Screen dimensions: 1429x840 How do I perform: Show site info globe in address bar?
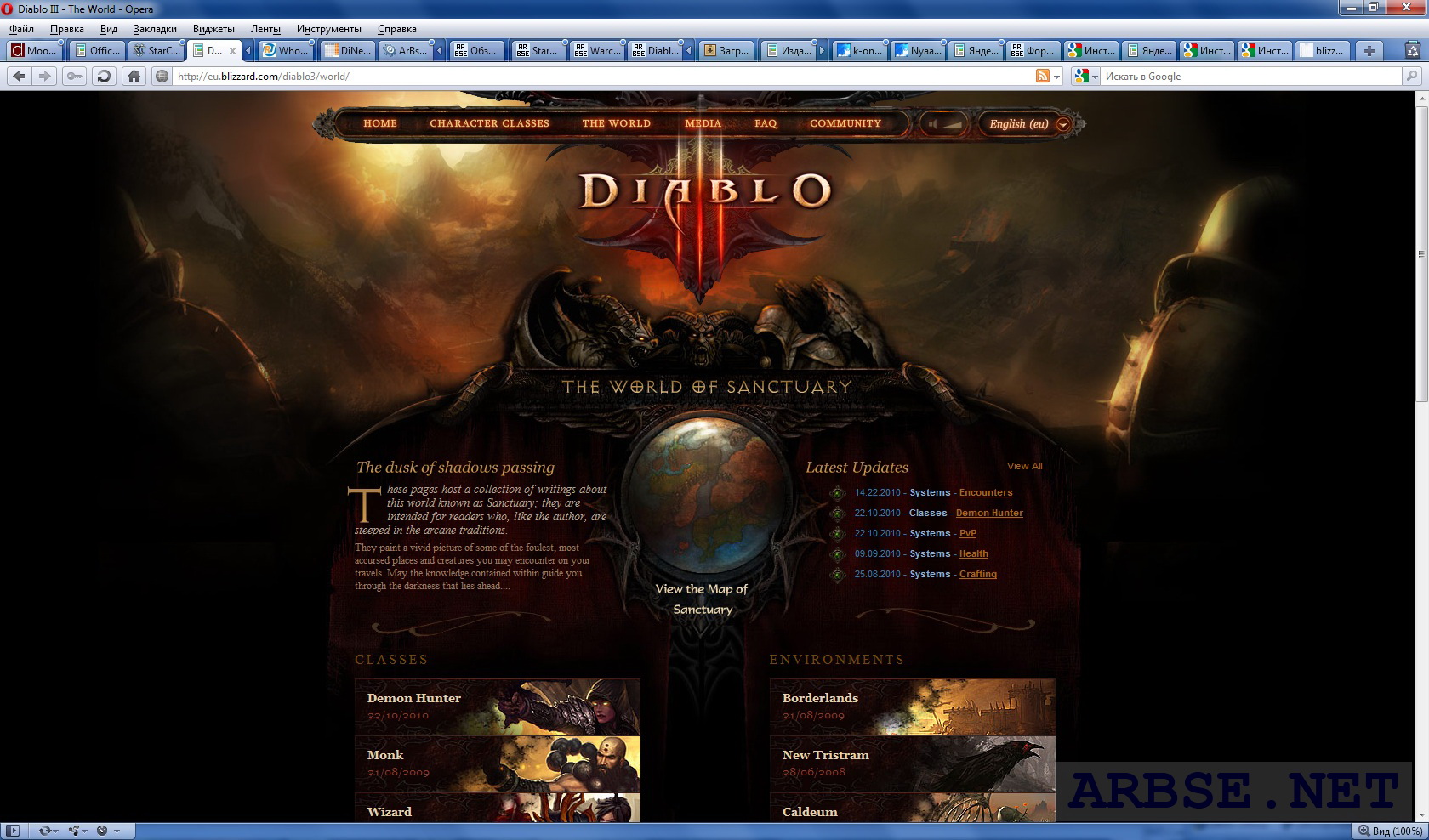point(162,76)
